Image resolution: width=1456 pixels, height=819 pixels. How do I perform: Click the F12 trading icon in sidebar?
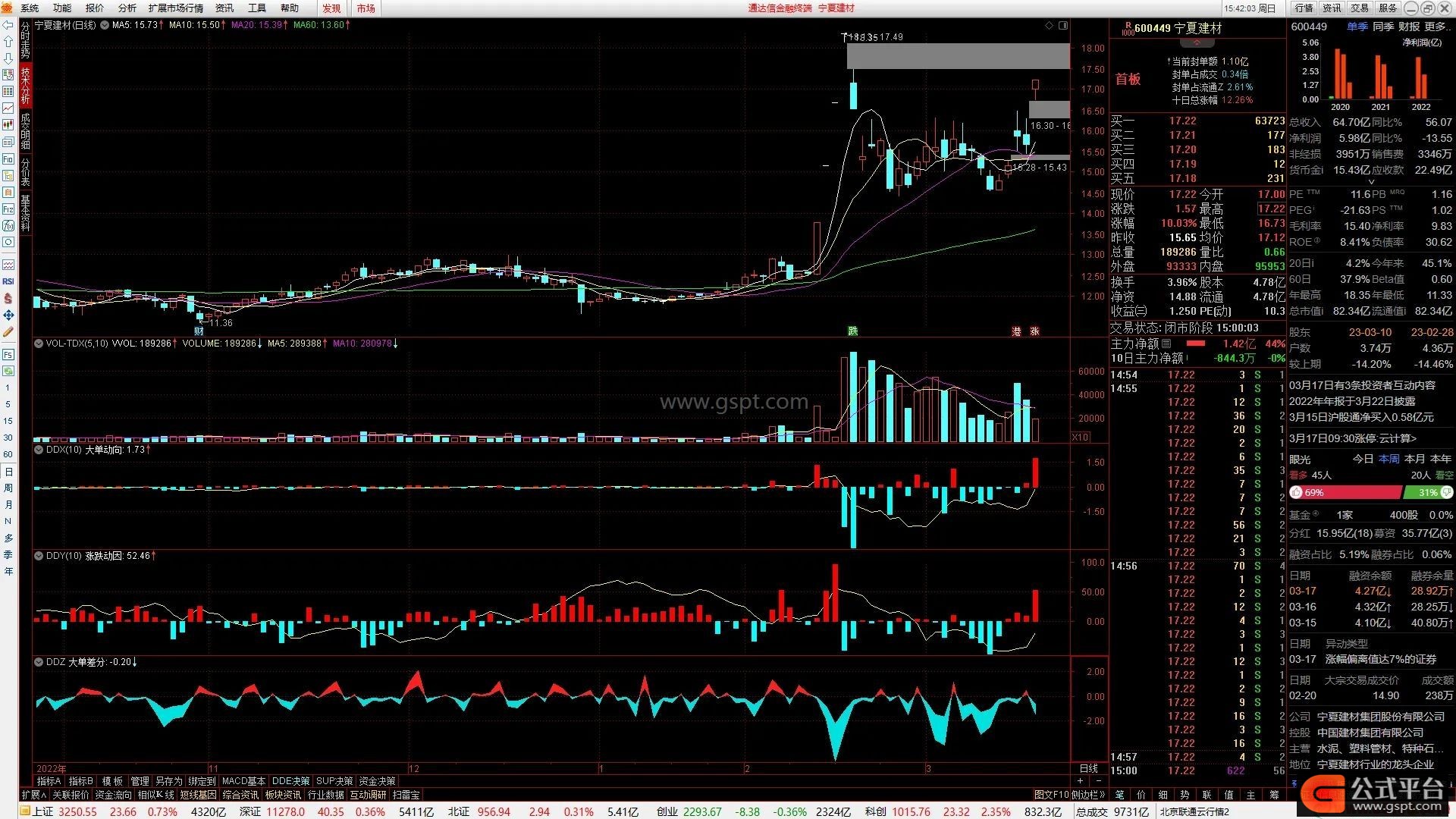pyautogui.click(x=8, y=209)
